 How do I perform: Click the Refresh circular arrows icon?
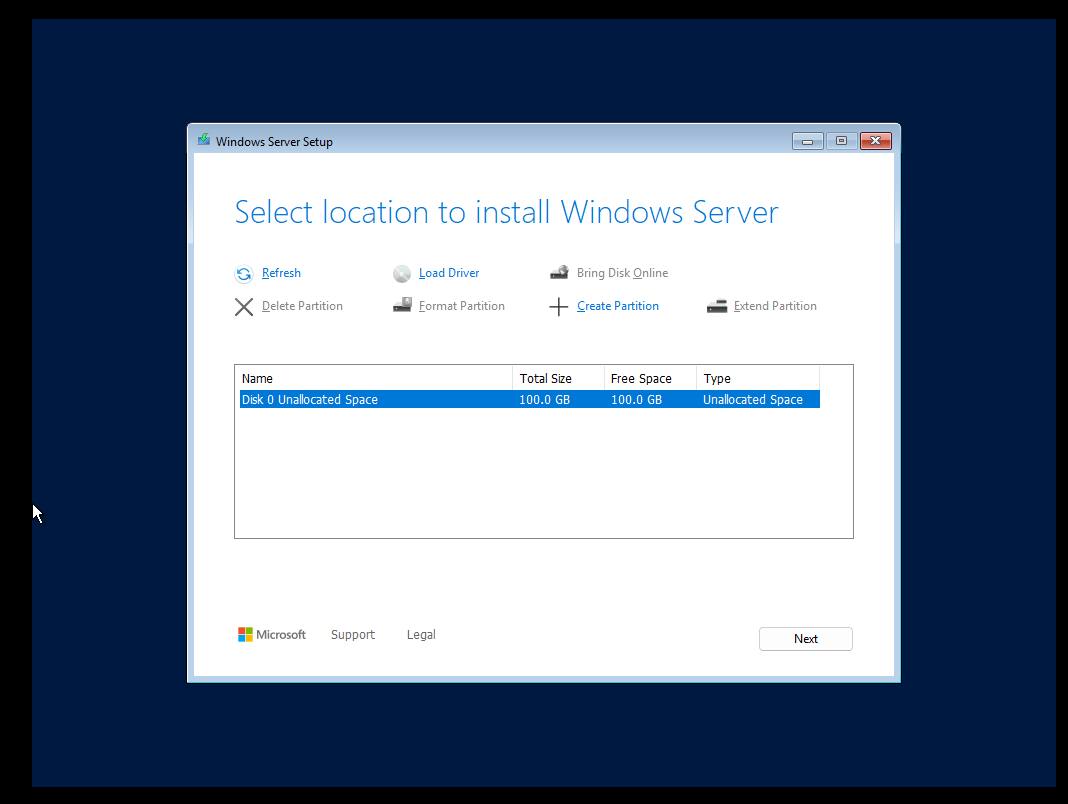click(244, 274)
